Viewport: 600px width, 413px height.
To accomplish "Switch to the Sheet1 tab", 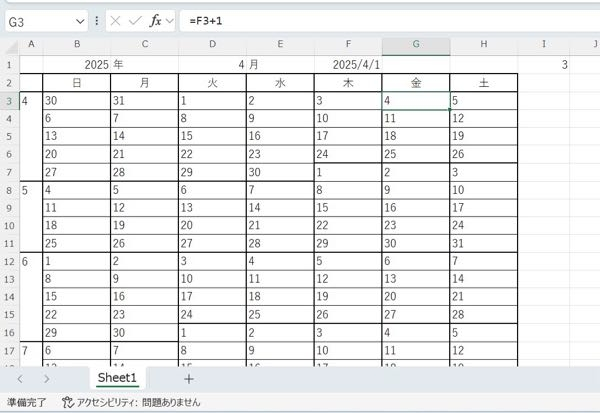I will point(117,378).
